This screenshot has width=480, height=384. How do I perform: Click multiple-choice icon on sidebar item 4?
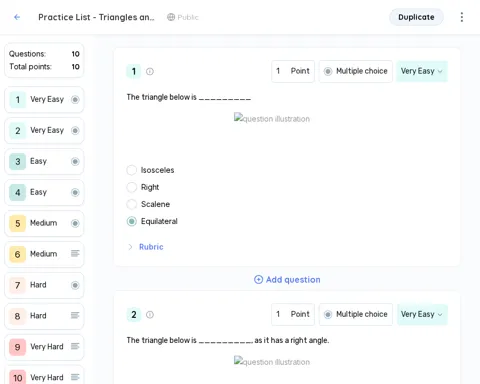pyautogui.click(x=75, y=192)
